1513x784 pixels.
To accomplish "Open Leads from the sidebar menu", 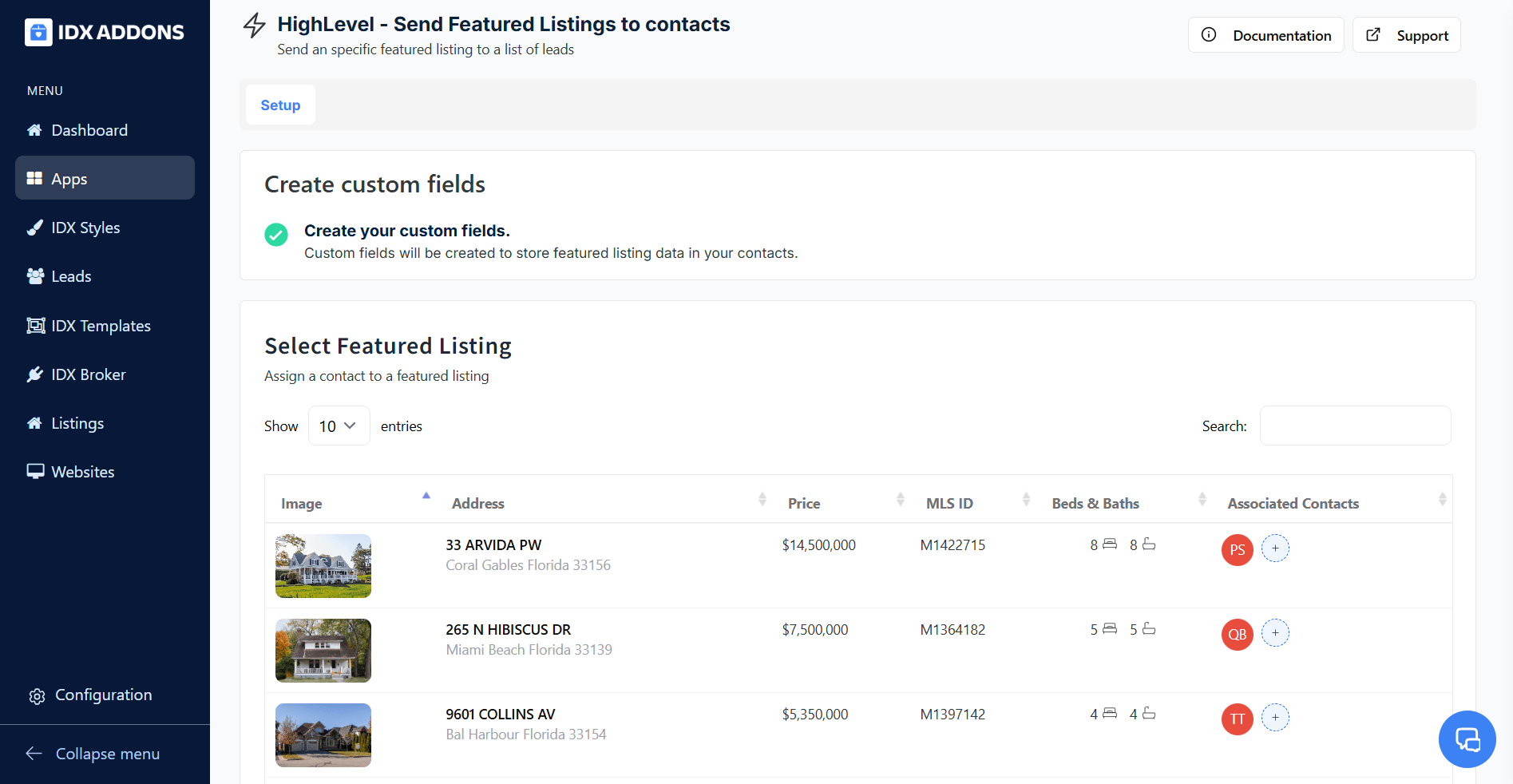I will click(71, 277).
